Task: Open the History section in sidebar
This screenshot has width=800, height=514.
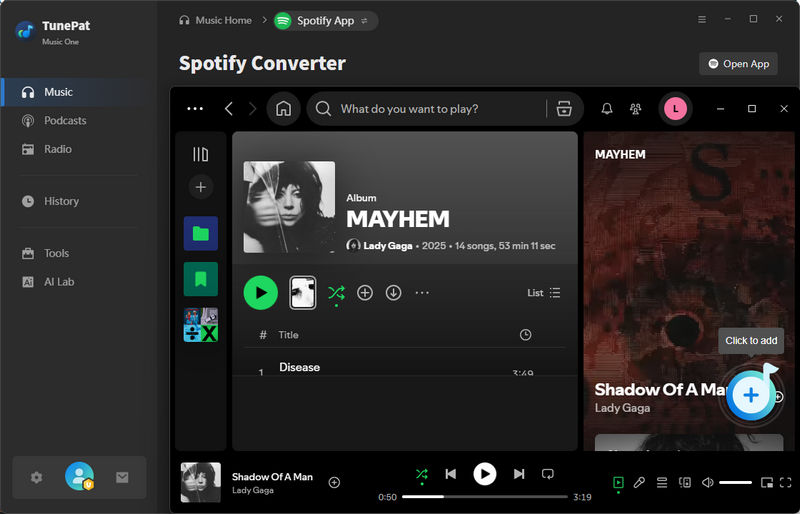Action: click(61, 201)
